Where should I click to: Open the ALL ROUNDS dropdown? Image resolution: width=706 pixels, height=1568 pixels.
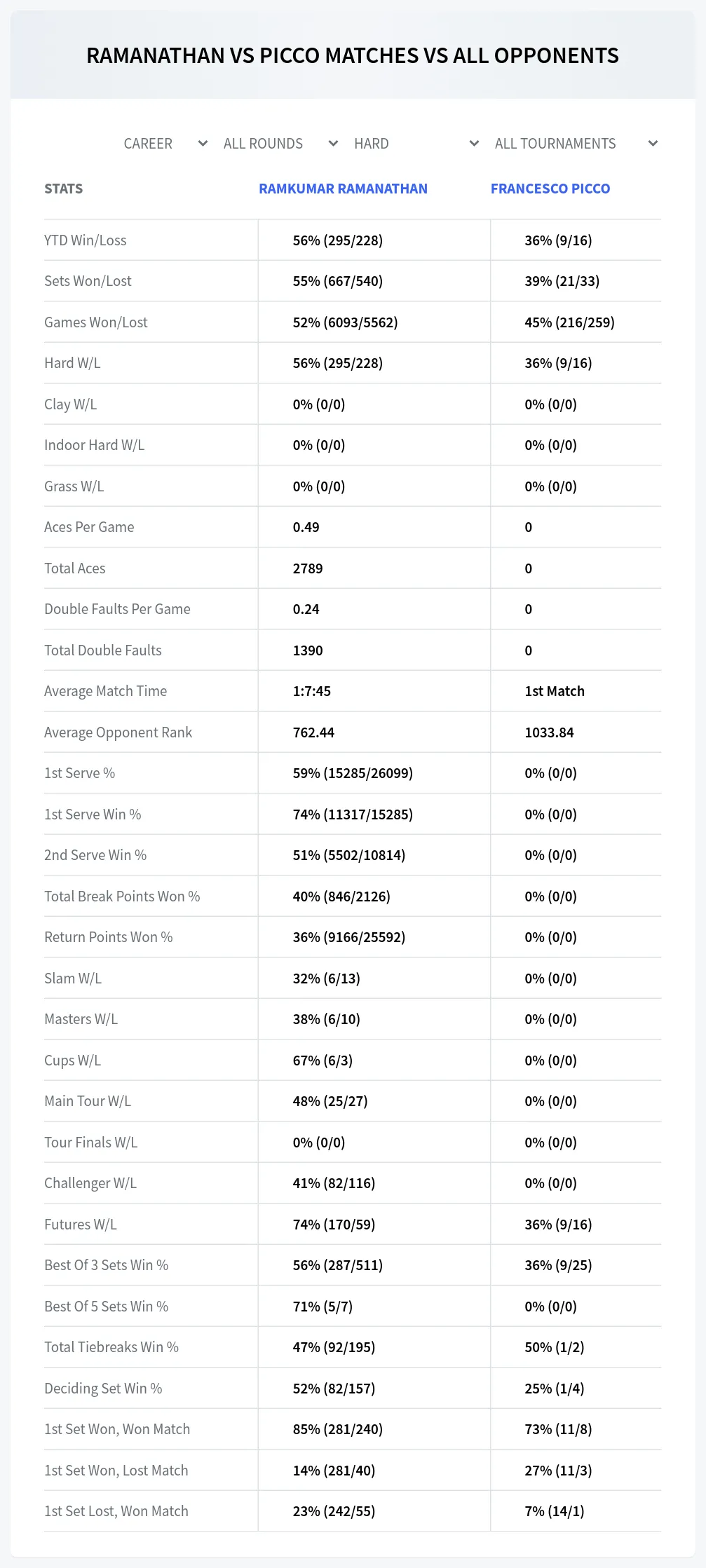pyautogui.click(x=280, y=144)
